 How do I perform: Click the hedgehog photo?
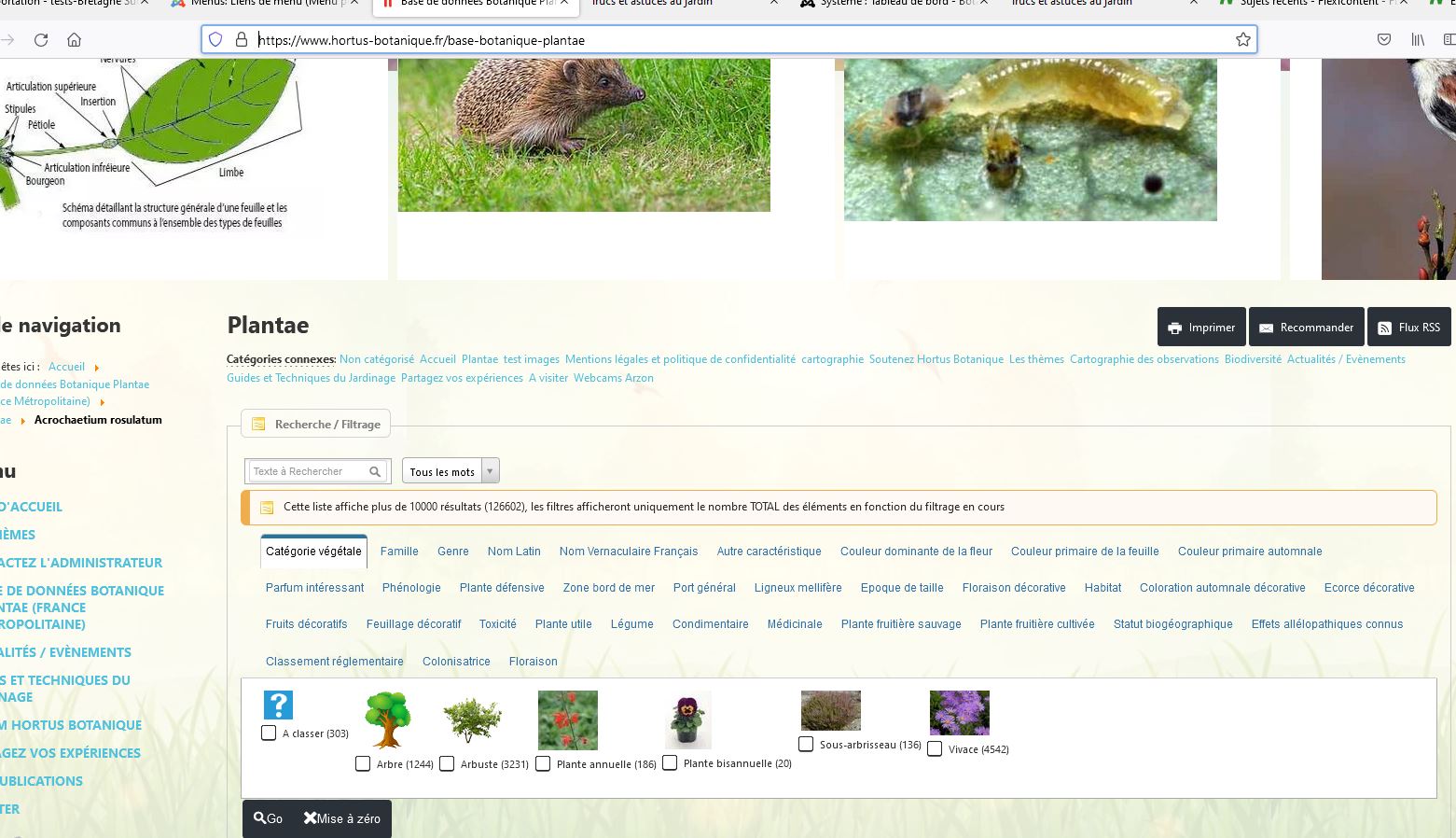click(584, 134)
